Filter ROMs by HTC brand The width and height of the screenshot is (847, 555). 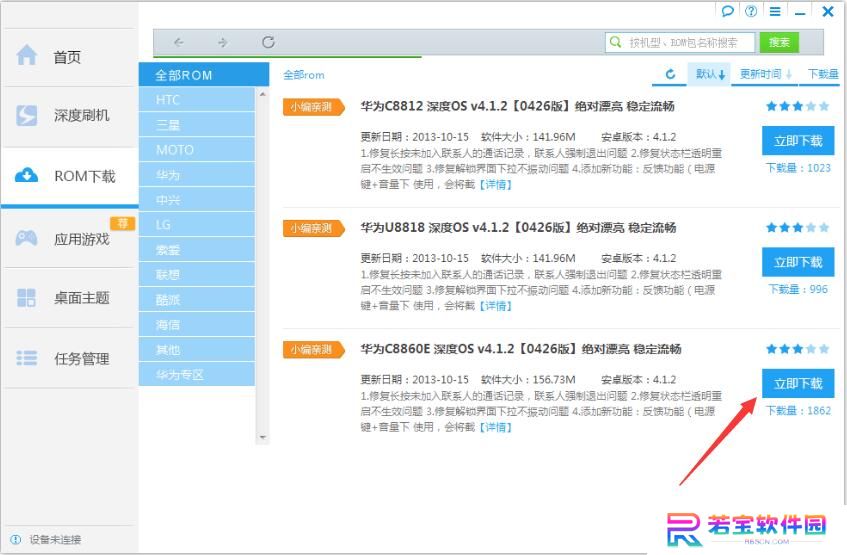point(197,100)
